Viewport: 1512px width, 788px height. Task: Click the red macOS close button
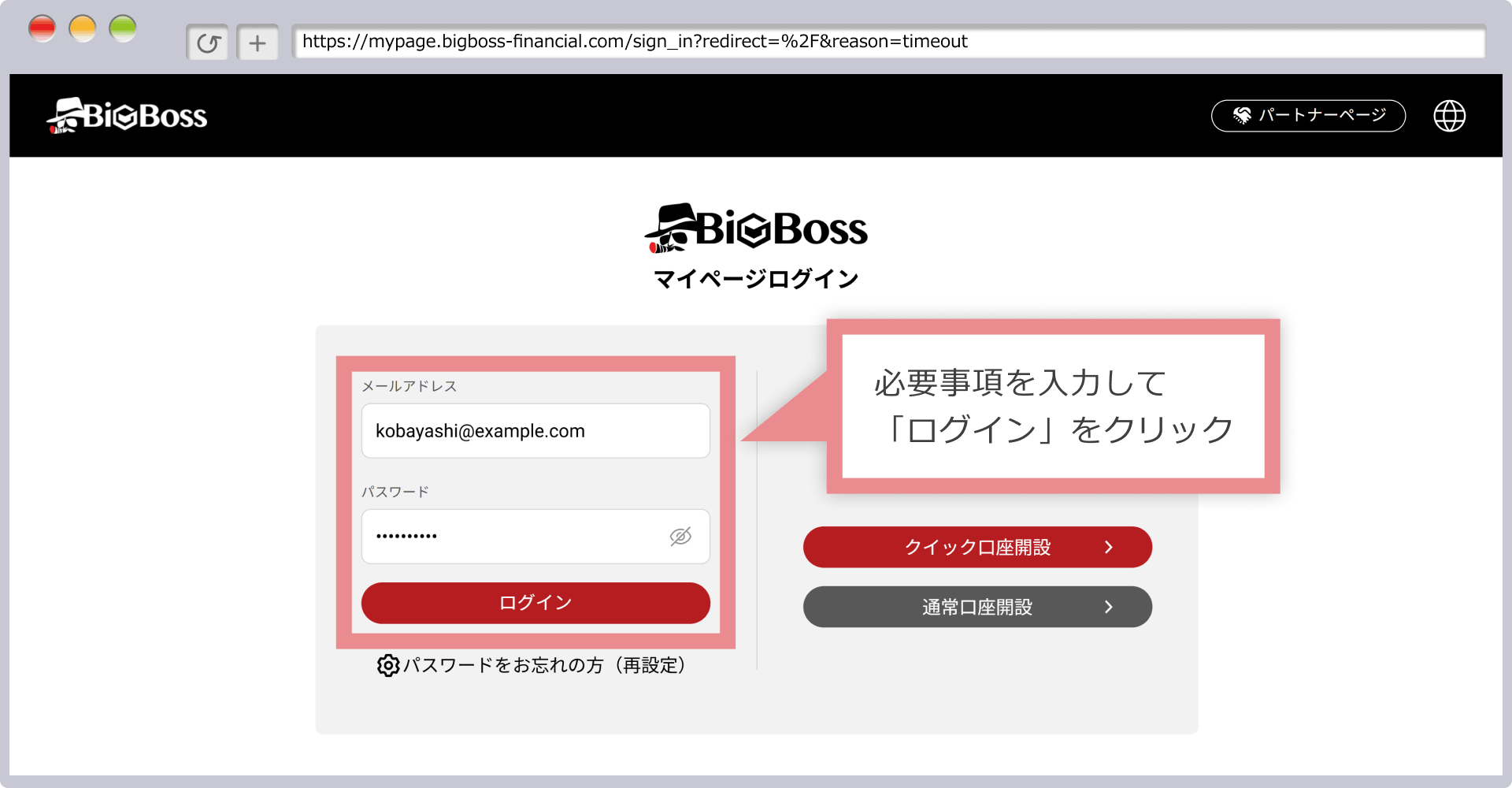pyautogui.click(x=42, y=28)
